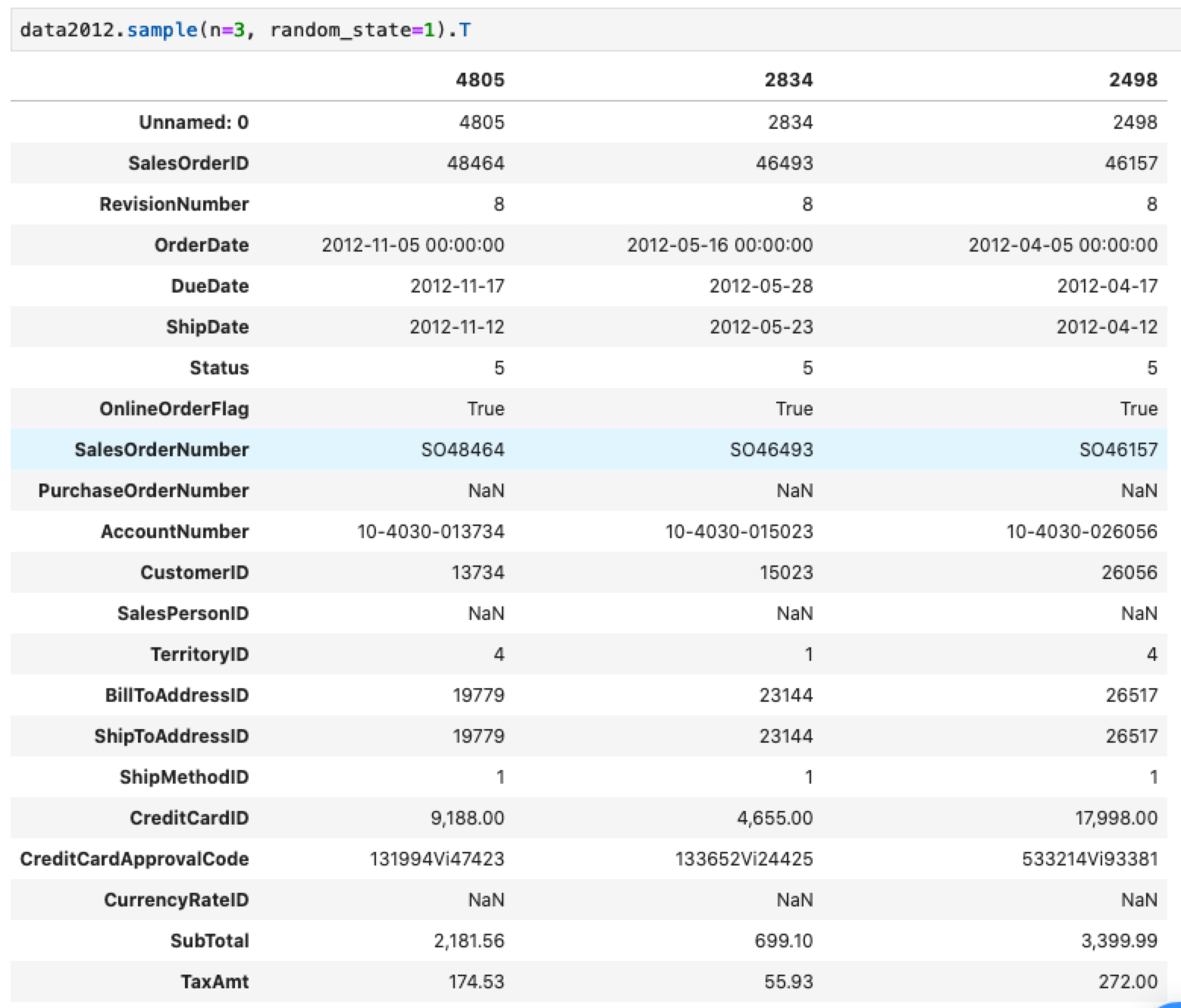
Task: Click the CurrencyRateID row label
Action: point(177,900)
